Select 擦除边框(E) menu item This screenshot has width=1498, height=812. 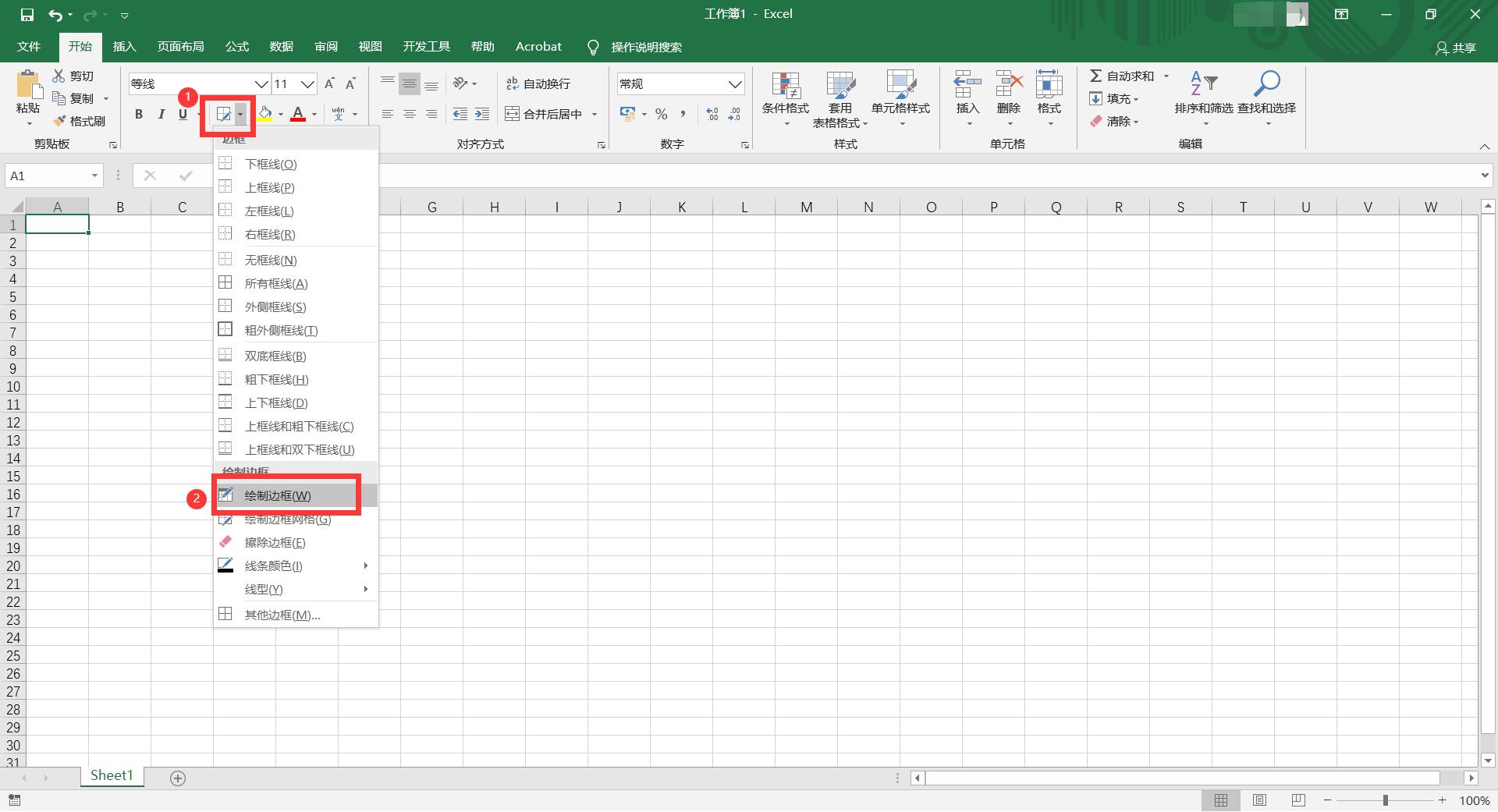tap(296, 542)
